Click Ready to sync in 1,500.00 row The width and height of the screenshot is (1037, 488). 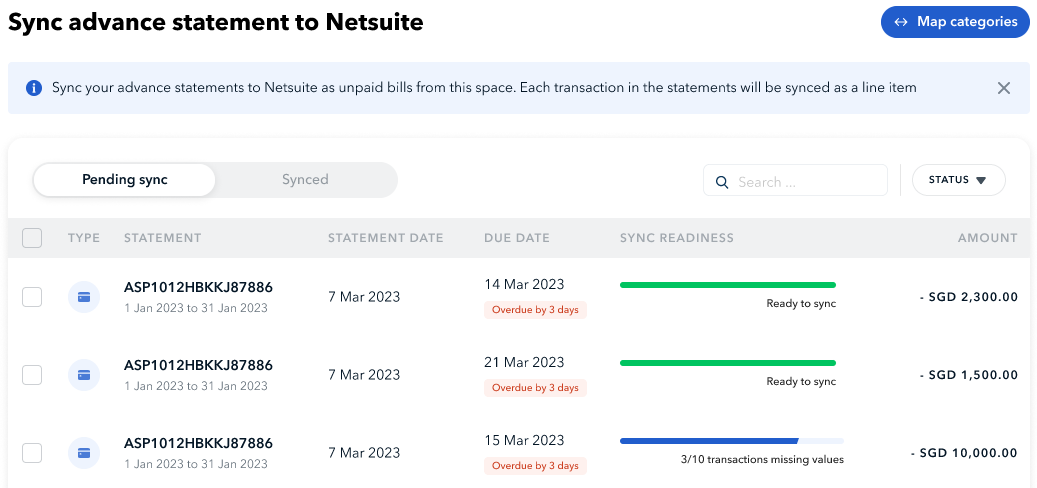click(801, 382)
